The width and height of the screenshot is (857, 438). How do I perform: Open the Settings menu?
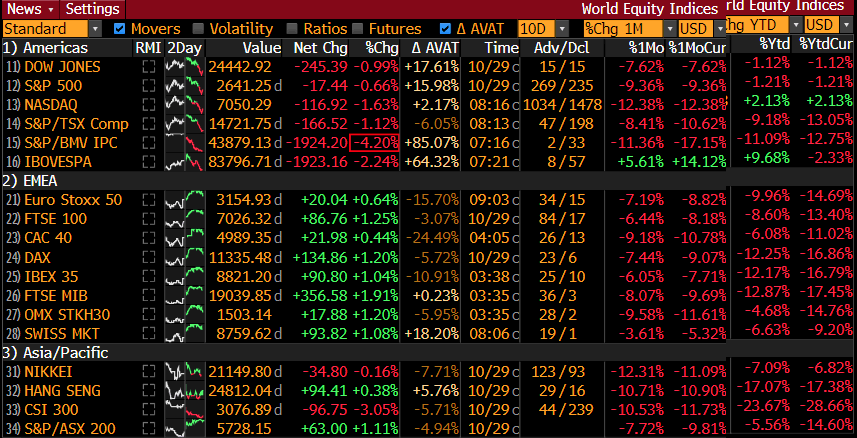coord(92,9)
